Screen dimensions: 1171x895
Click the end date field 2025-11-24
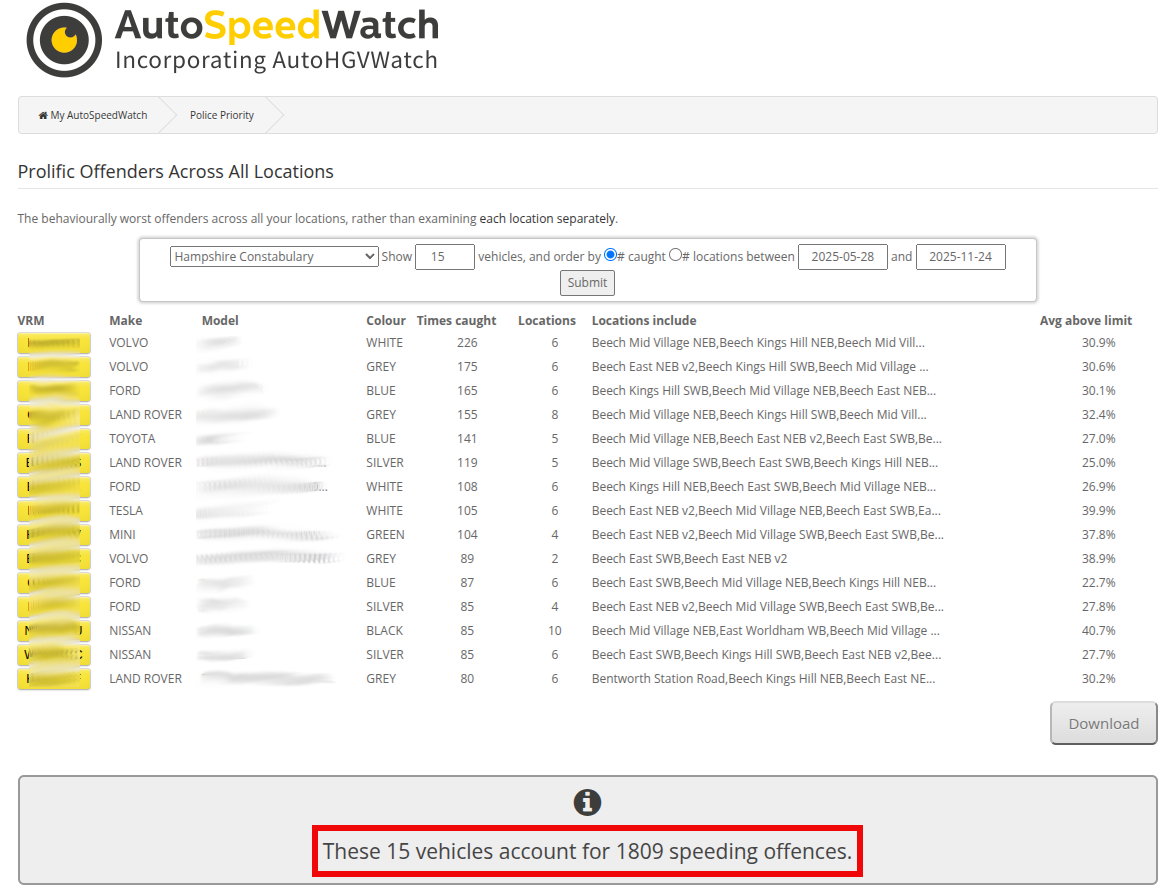(960, 257)
